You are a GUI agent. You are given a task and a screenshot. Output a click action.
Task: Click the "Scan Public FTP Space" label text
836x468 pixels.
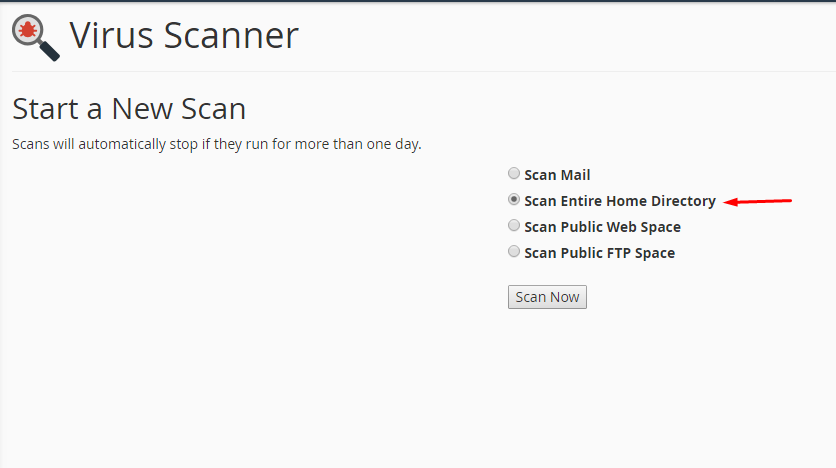(x=599, y=253)
